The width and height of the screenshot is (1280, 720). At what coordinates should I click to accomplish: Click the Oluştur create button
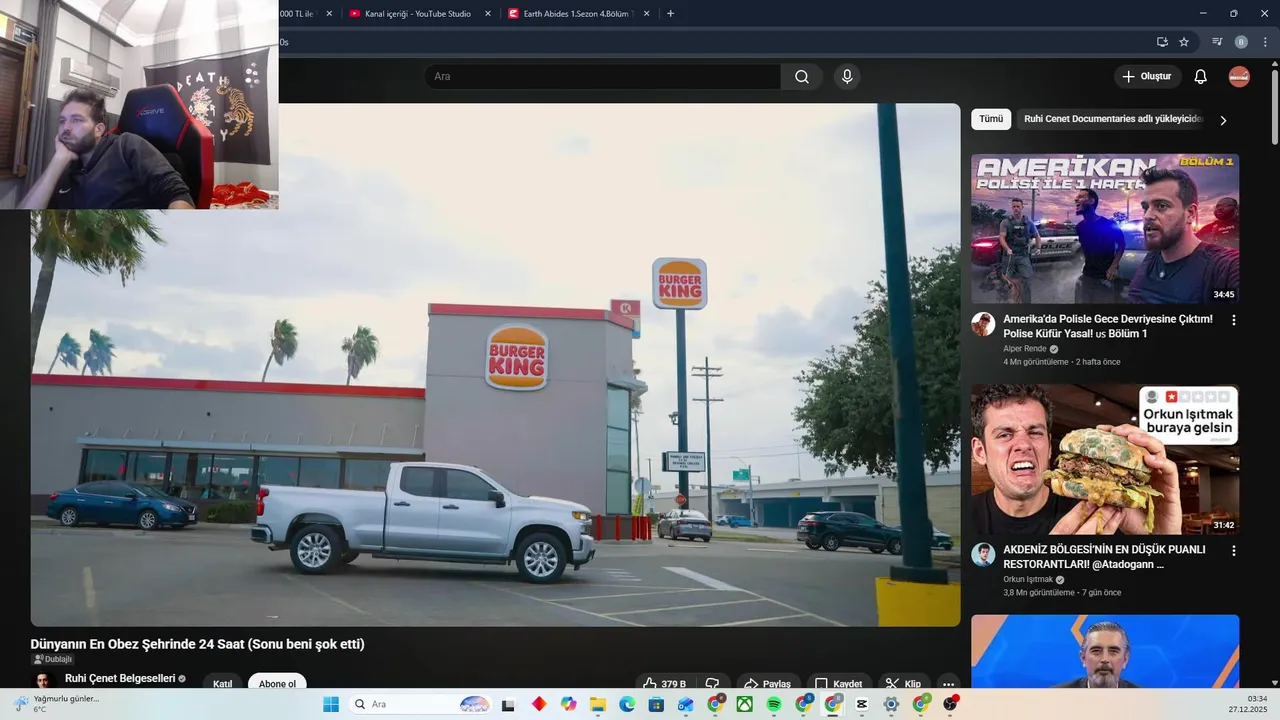(x=1148, y=77)
